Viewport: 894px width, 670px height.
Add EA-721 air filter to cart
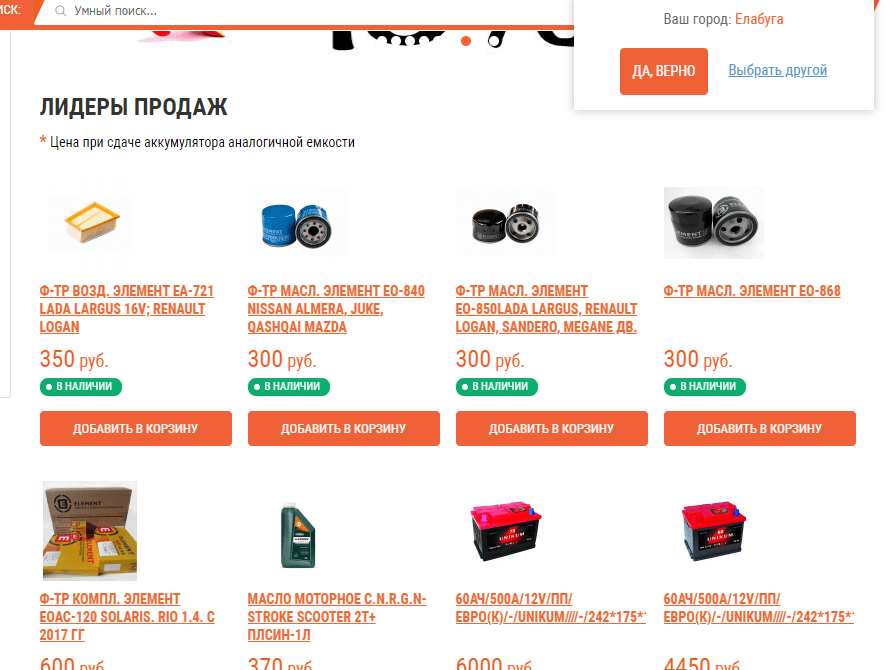136,428
